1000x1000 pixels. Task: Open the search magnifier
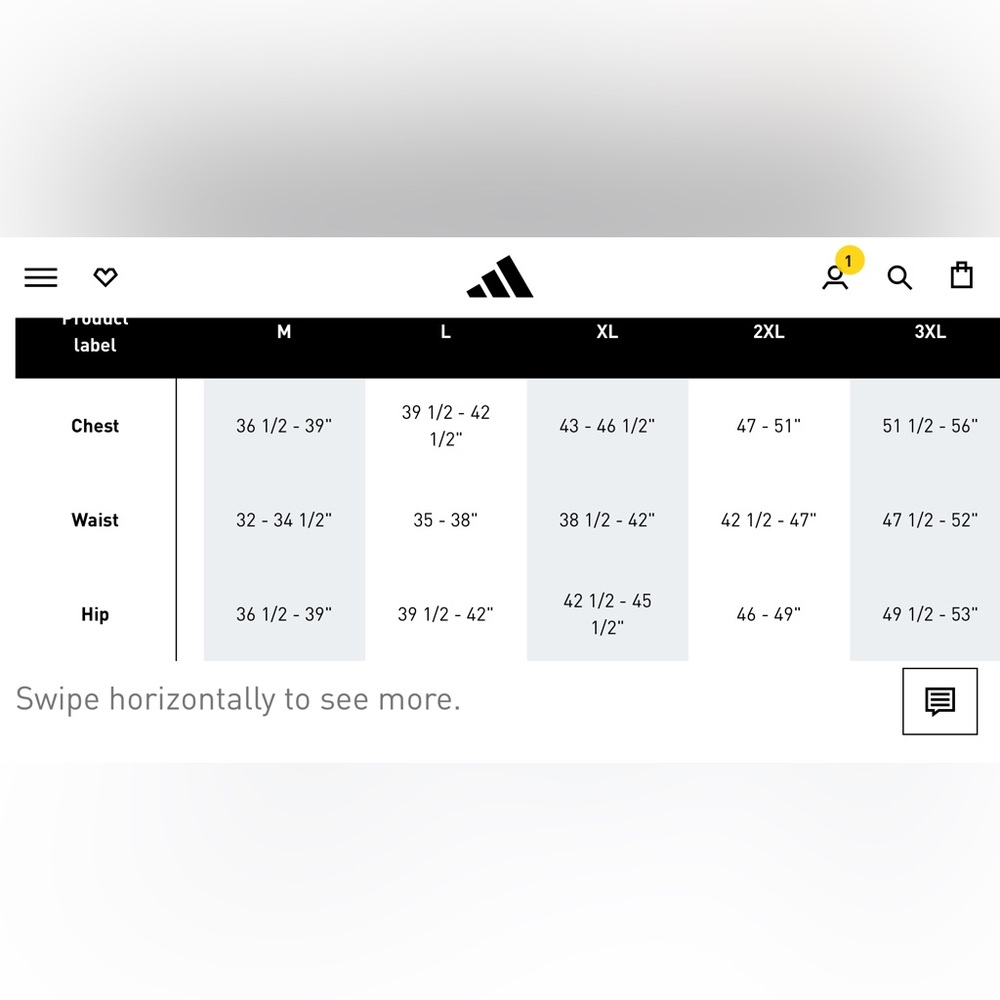(899, 277)
